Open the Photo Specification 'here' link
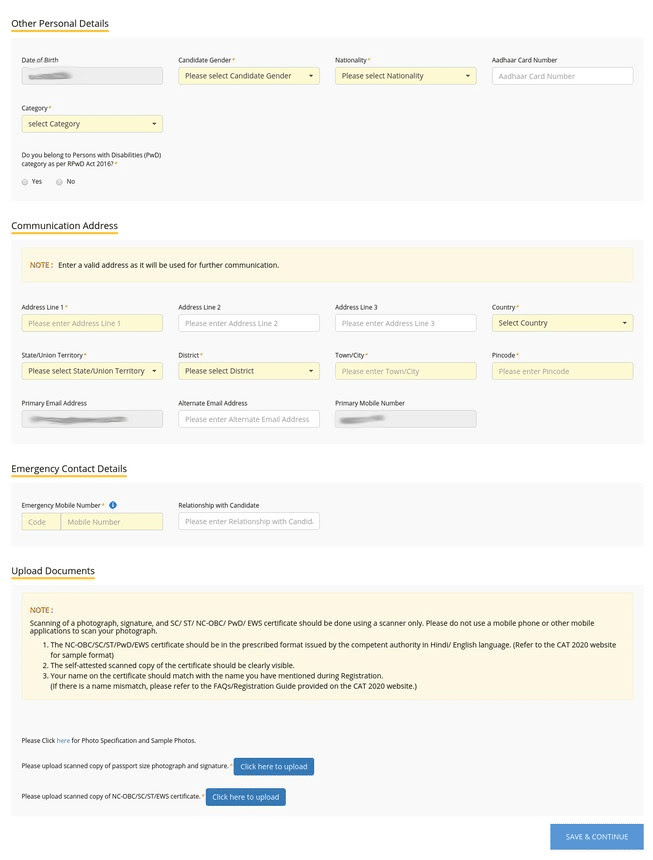This screenshot has height=860, width=653. click(63, 741)
